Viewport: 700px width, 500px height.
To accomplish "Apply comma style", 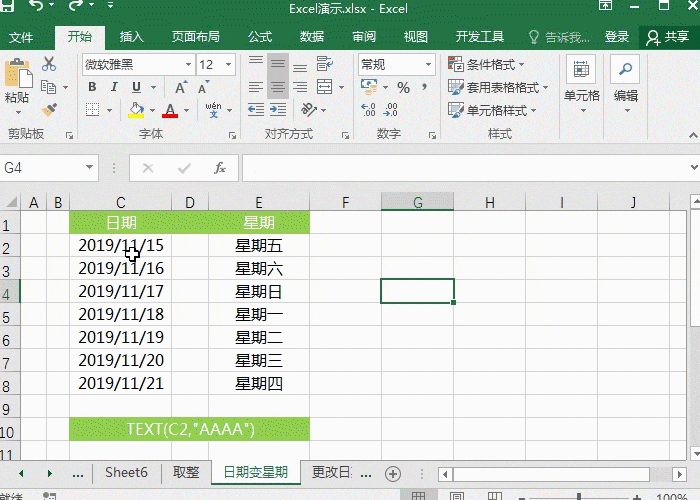I will 424,87.
